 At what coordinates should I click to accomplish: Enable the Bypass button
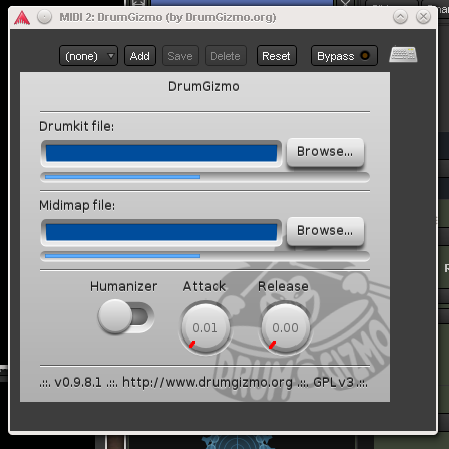pos(344,56)
